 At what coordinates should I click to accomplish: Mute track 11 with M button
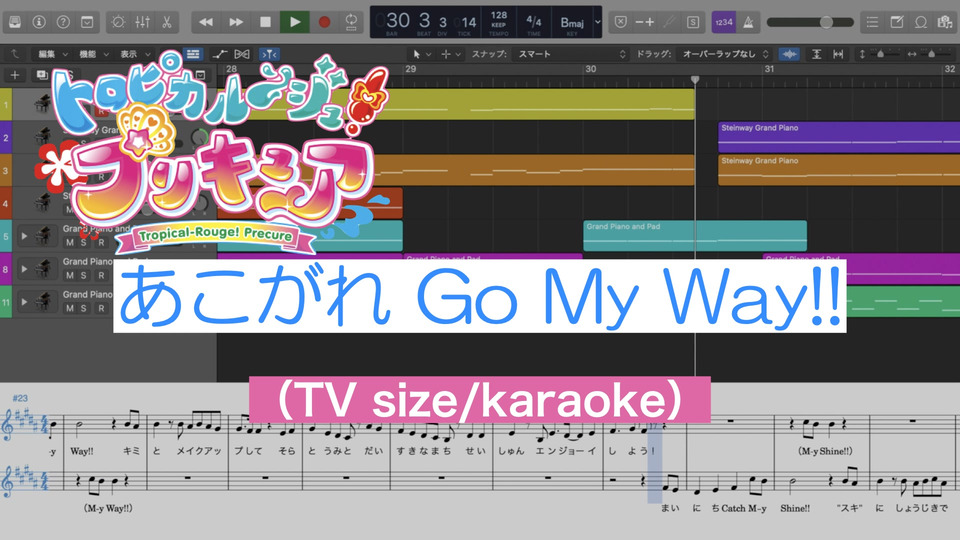click(70, 308)
